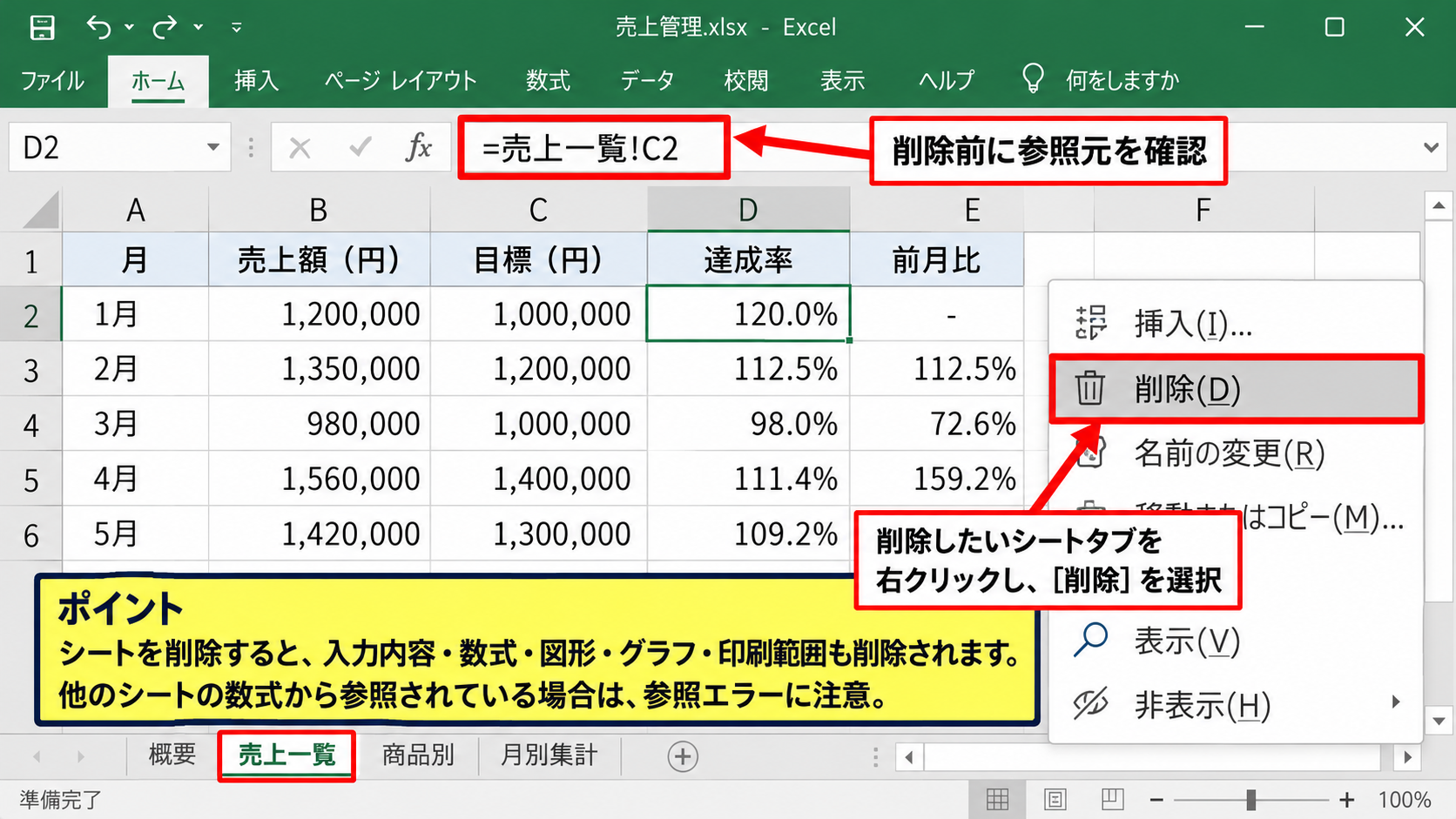Click the formula confirm checkmark icon
The height and width of the screenshot is (819, 1456).
coord(360,148)
